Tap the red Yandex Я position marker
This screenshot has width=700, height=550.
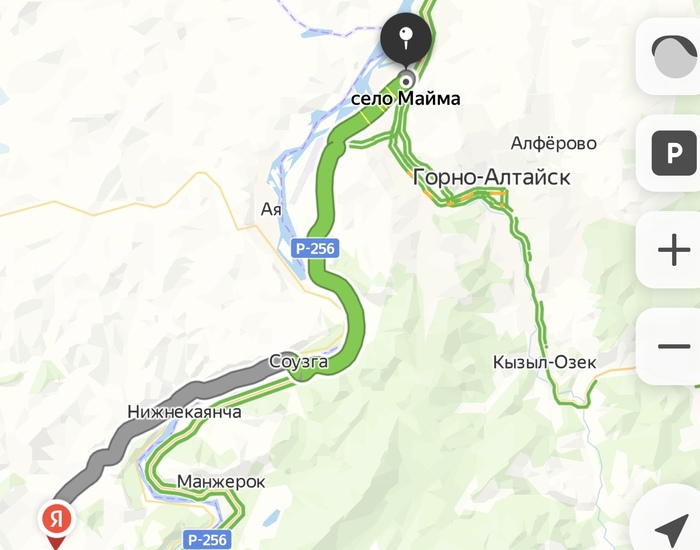56,523
